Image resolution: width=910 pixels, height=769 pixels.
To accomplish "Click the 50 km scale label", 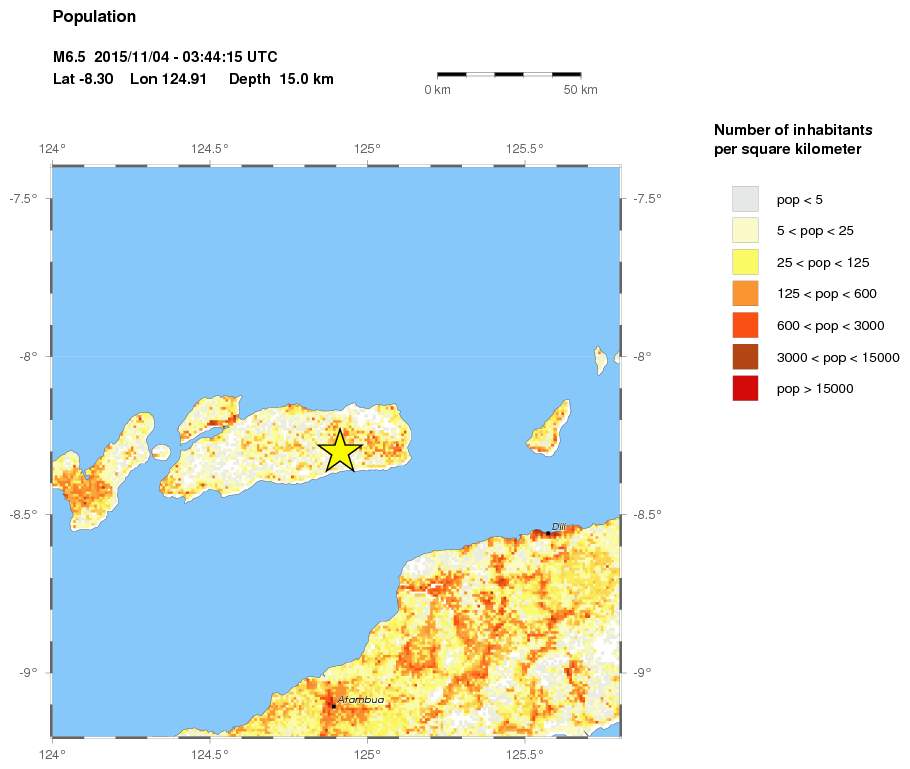I will [x=580, y=90].
